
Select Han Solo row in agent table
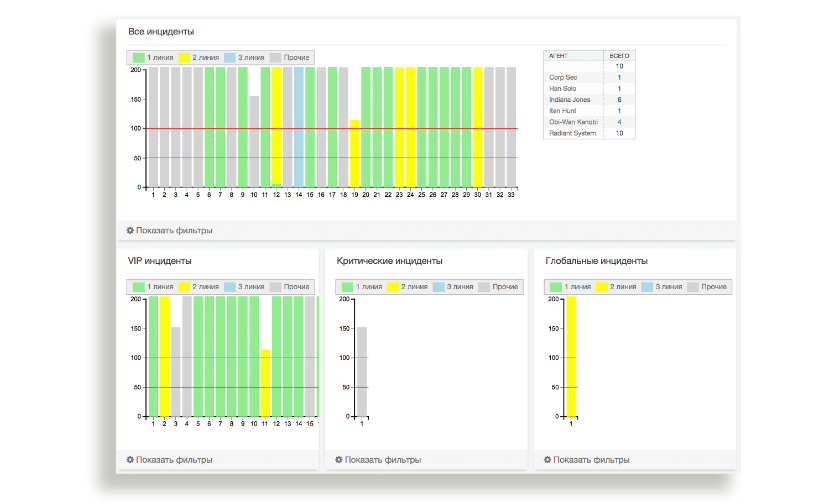[563, 88]
